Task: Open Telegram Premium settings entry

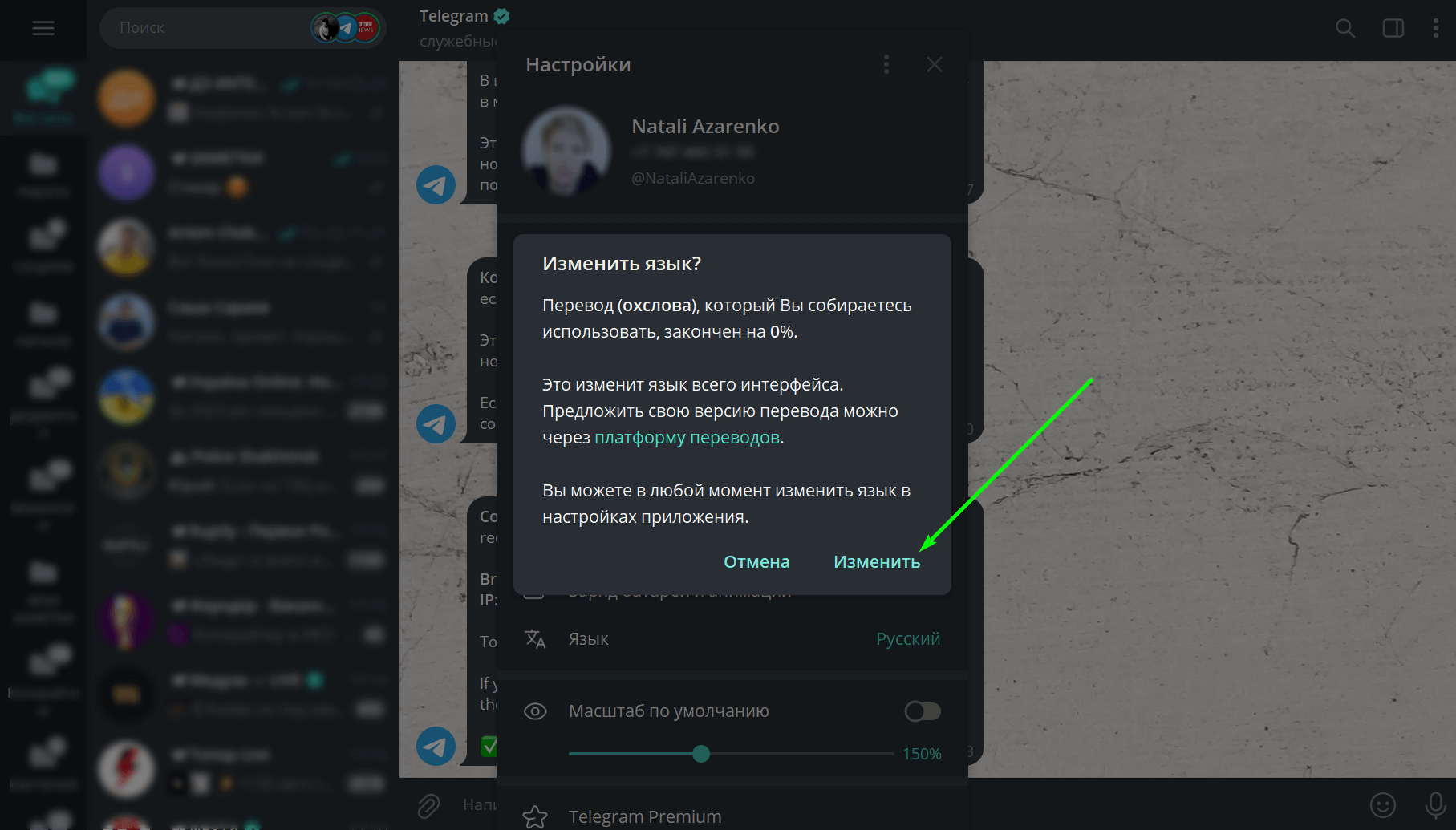Action: pyautogui.click(x=732, y=816)
